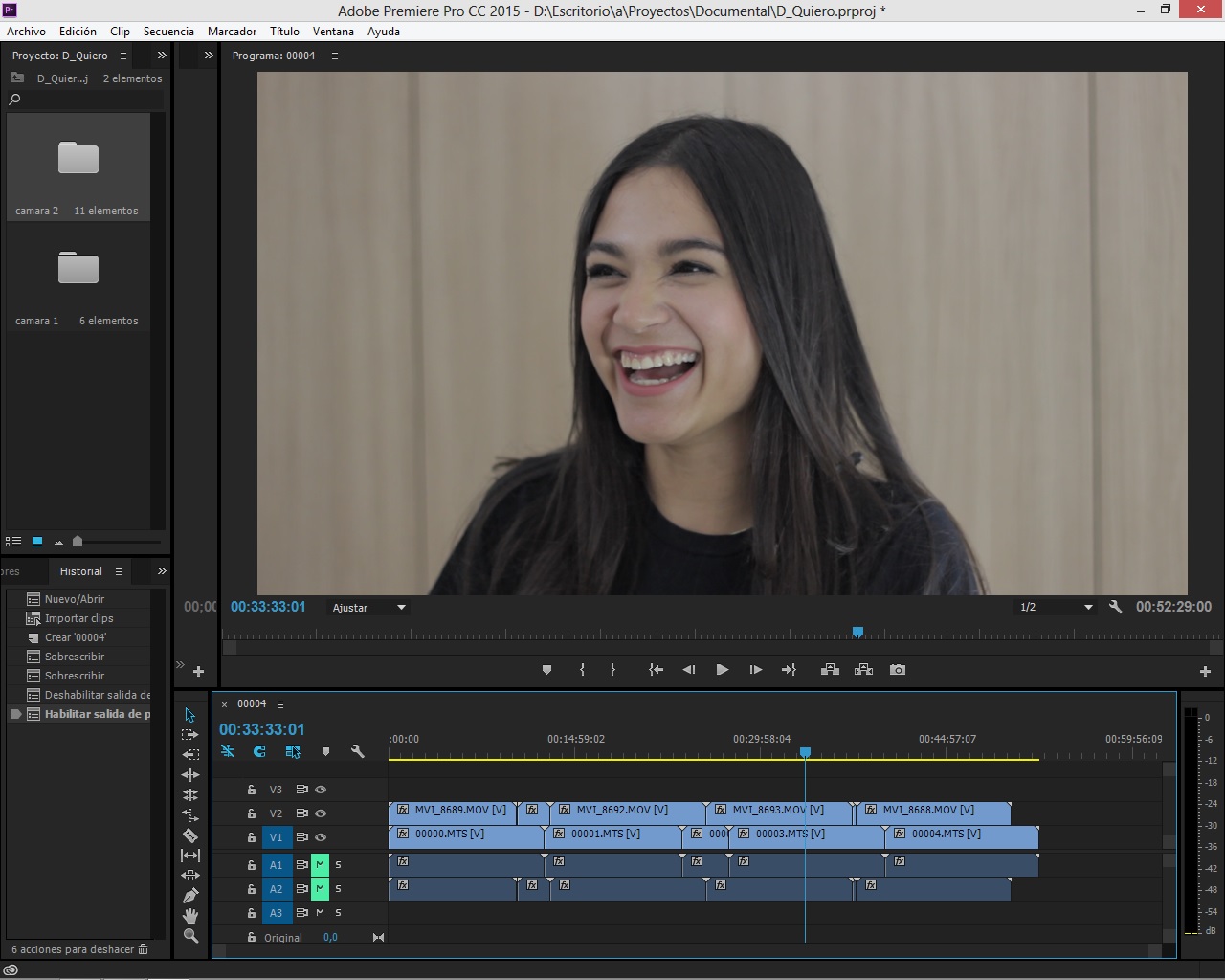This screenshot has width=1225, height=980.
Task: Open the Edición menu
Action: pyautogui.click(x=78, y=32)
